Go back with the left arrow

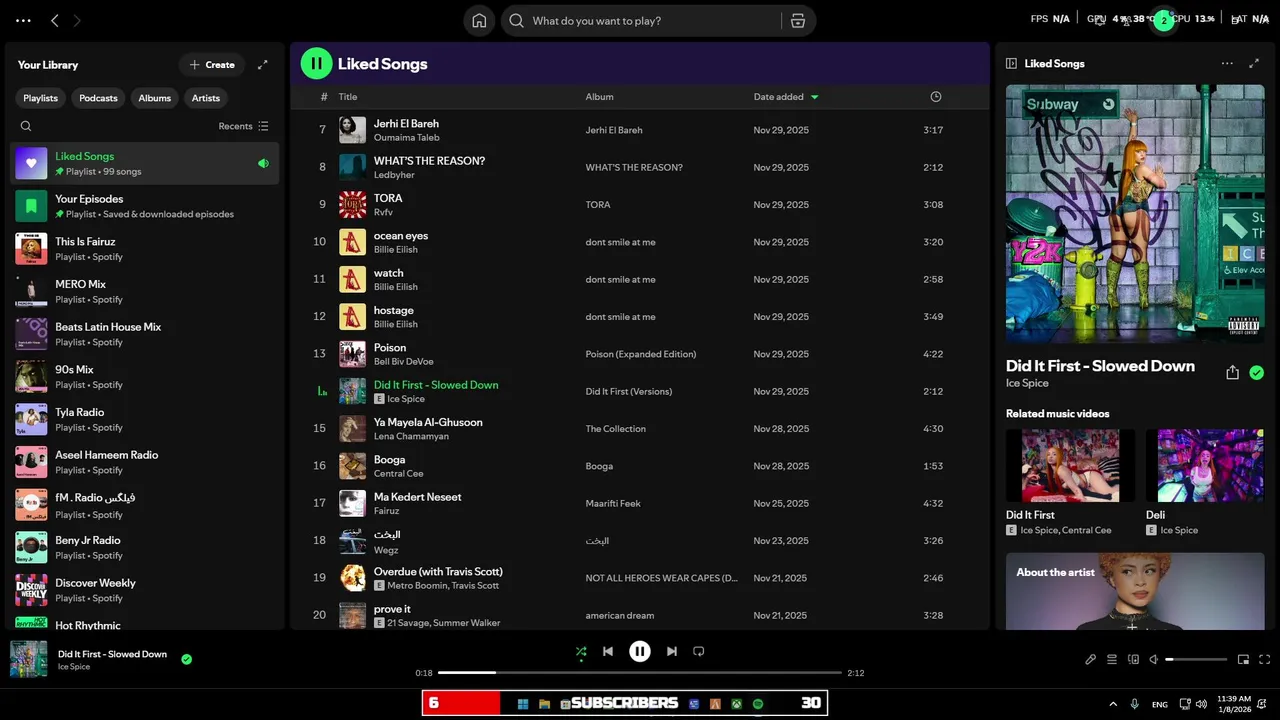coord(55,20)
